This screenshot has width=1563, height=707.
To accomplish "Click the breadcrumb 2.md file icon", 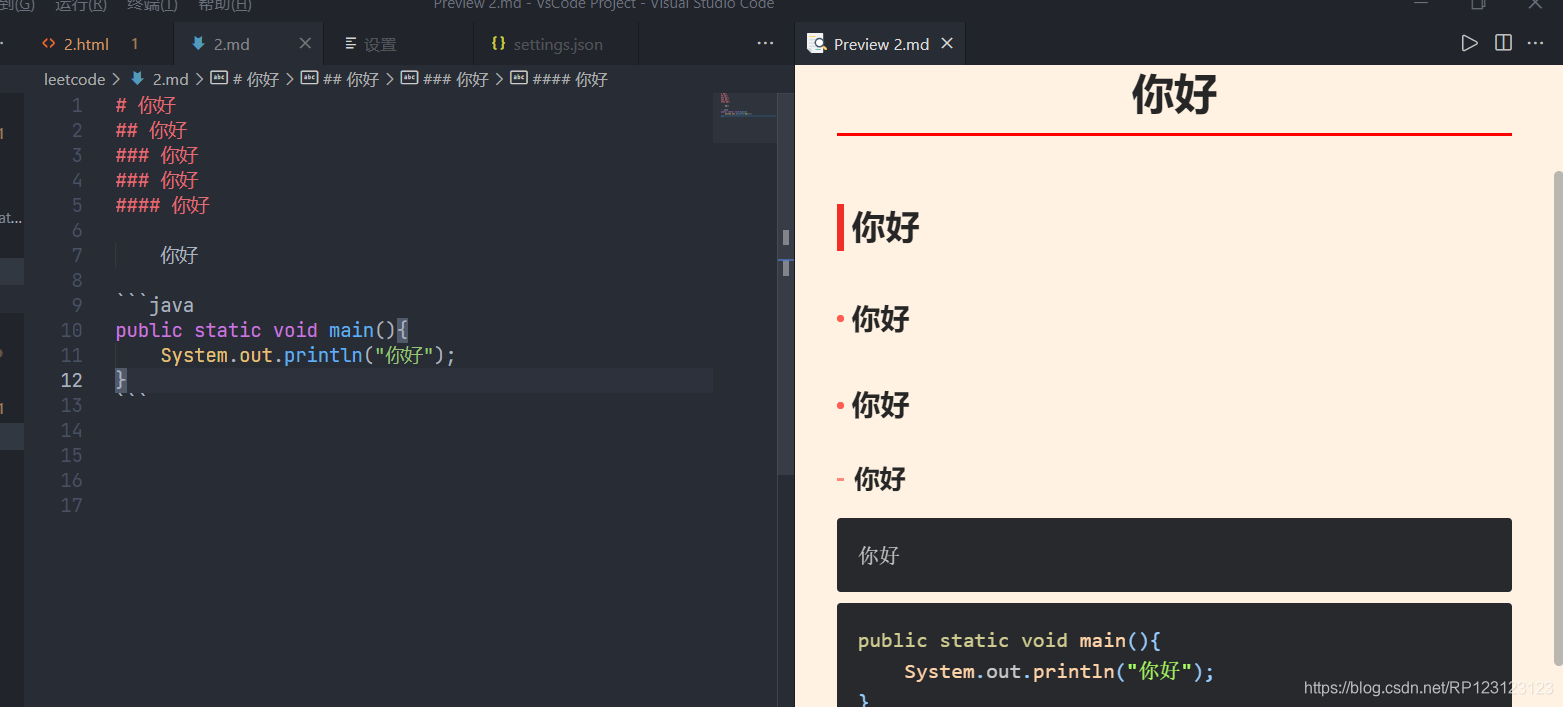I will coord(137,79).
